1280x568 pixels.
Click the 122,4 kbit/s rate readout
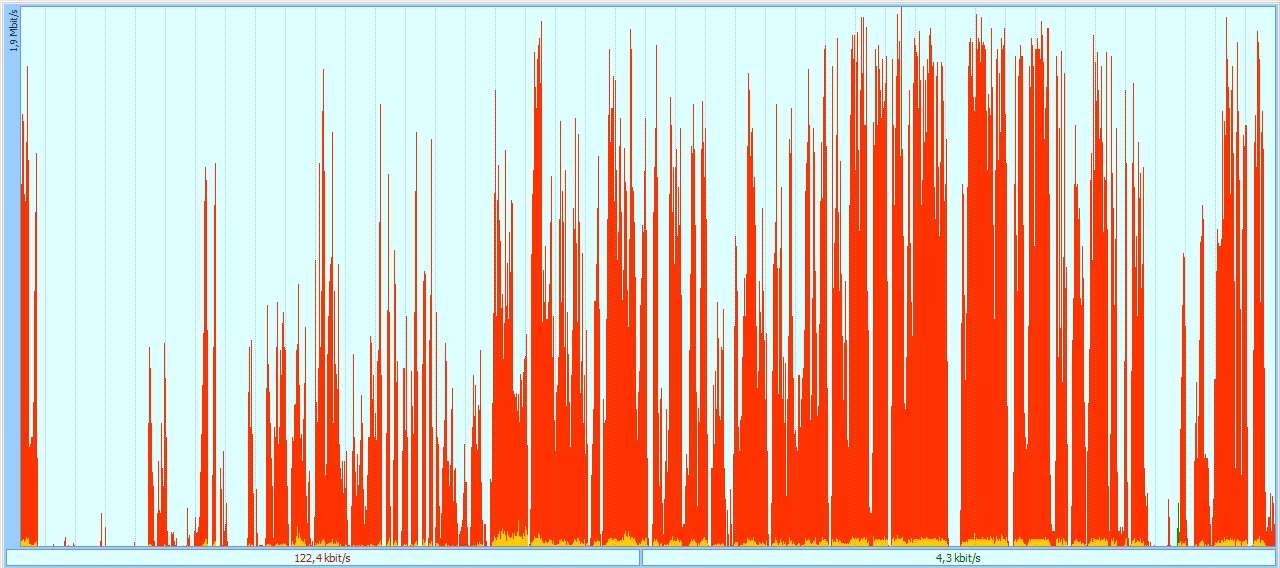322,558
